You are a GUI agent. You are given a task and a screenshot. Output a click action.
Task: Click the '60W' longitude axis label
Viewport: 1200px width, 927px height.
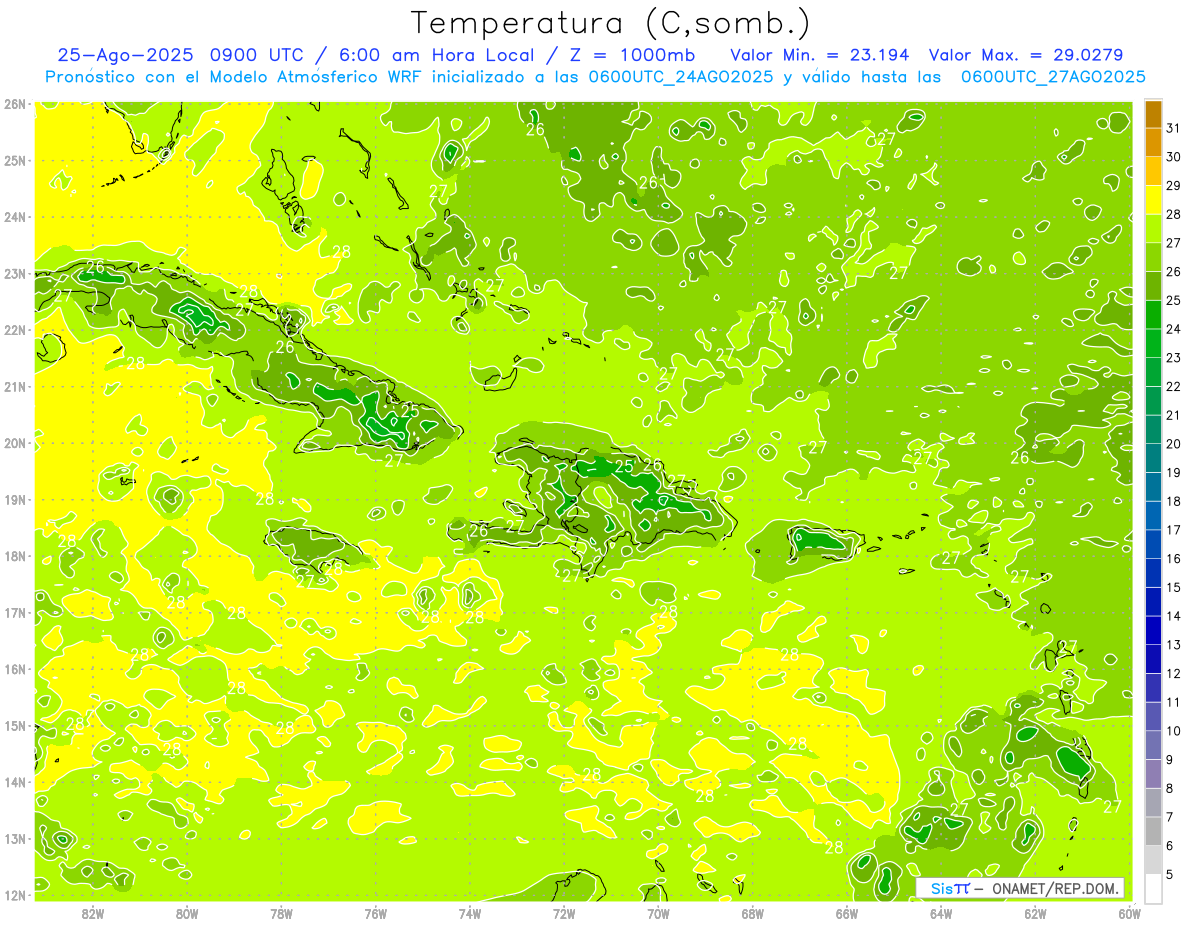pyautogui.click(x=1130, y=912)
